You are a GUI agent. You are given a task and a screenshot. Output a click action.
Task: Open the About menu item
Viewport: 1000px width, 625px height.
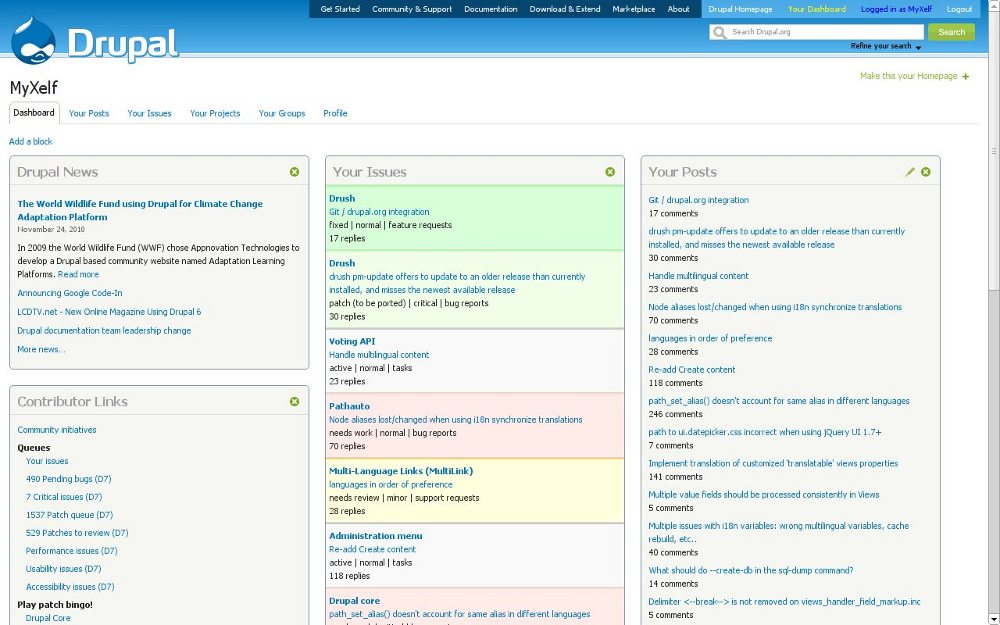click(679, 9)
